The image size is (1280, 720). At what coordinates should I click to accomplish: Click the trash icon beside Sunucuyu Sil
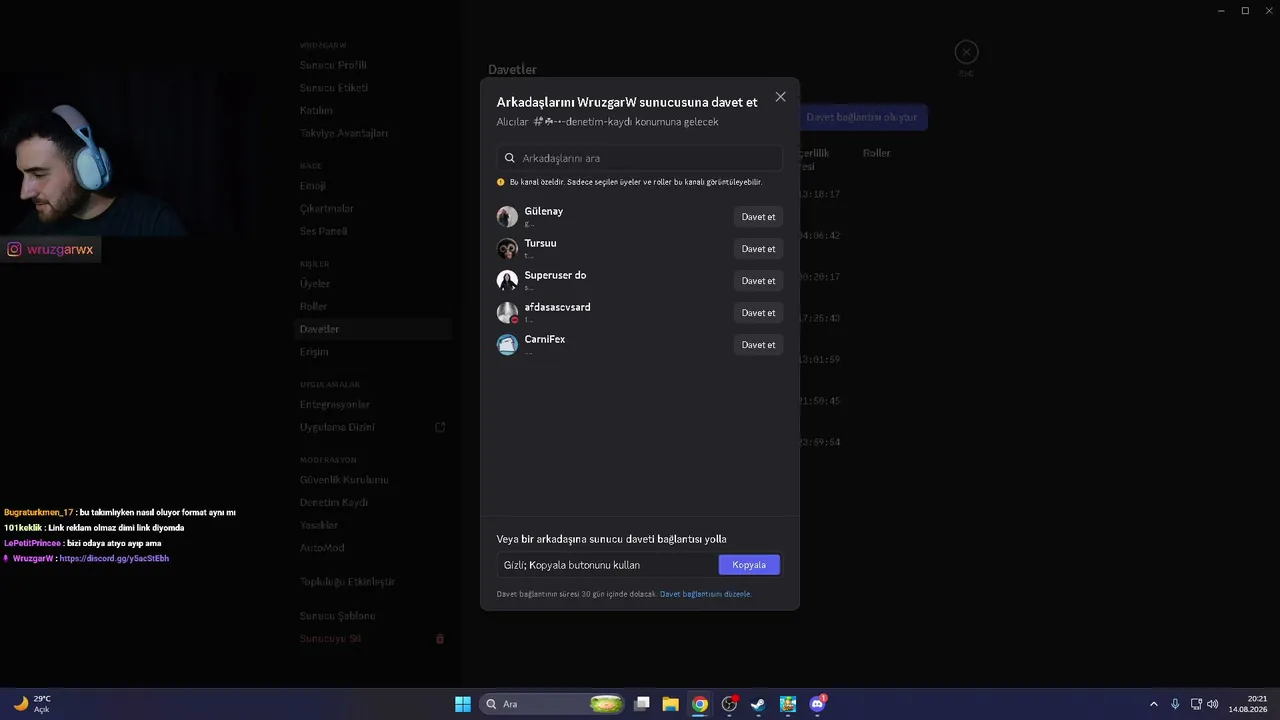(x=440, y=639)
